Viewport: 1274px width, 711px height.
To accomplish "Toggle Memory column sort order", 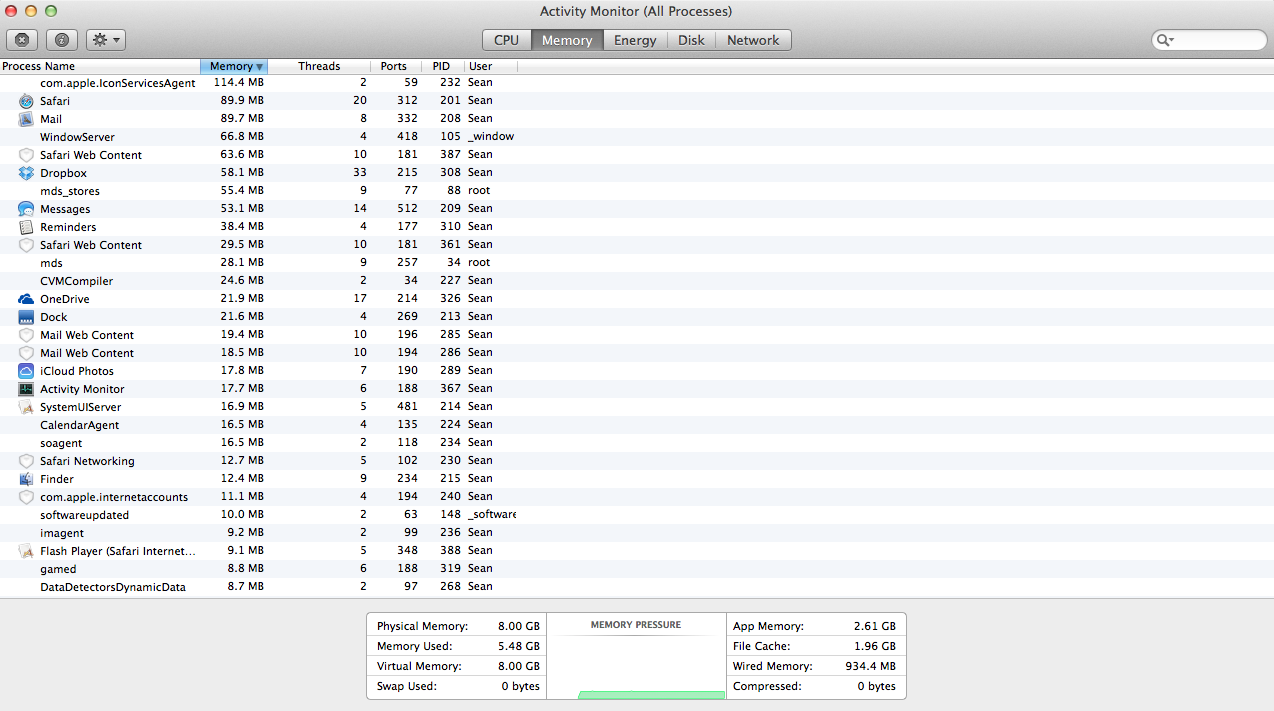I will [x=234, y=66].
